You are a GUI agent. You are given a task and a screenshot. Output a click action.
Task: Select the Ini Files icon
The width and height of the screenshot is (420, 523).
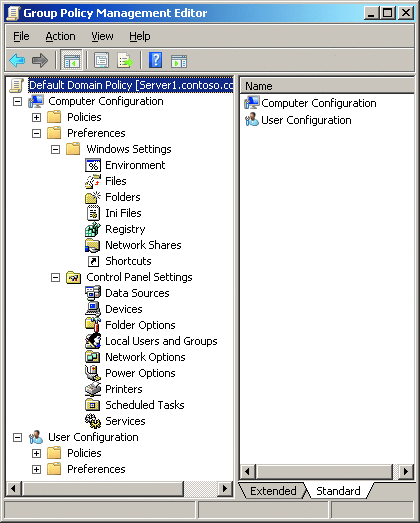click(x=93, y=213)
